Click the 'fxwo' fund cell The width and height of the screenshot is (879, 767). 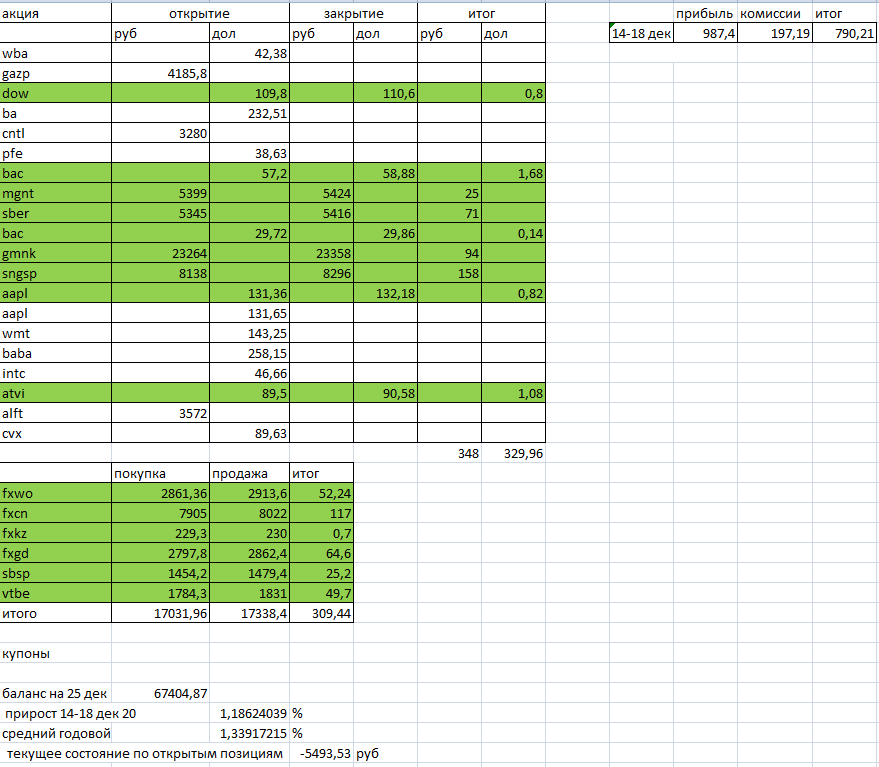point(55,493)
